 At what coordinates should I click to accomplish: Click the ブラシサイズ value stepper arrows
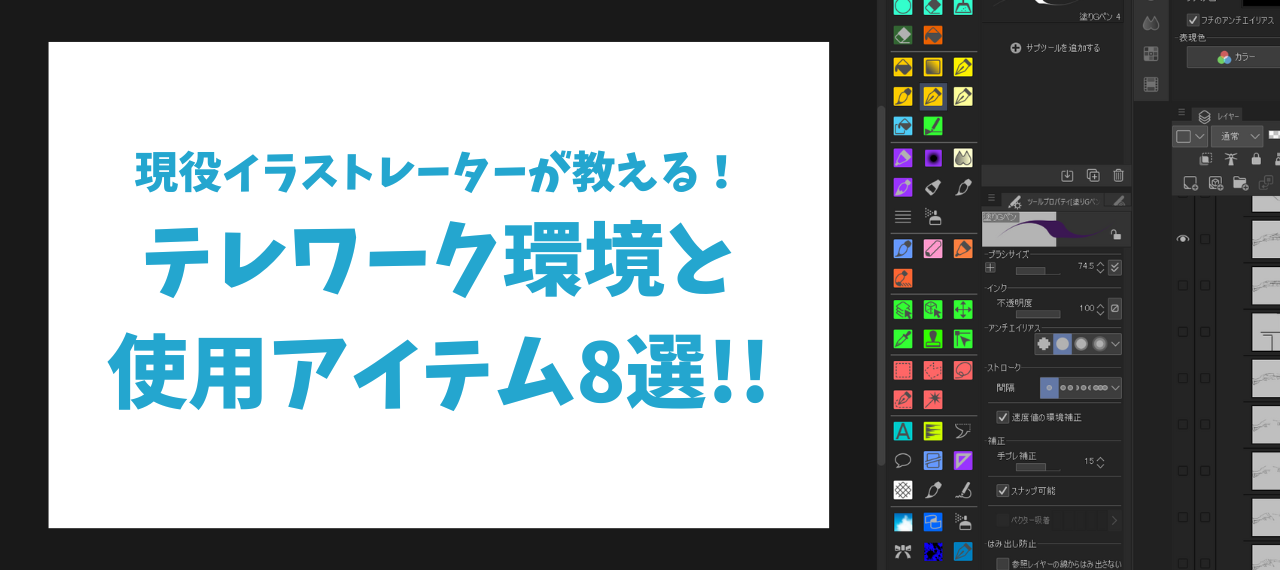1101,267
